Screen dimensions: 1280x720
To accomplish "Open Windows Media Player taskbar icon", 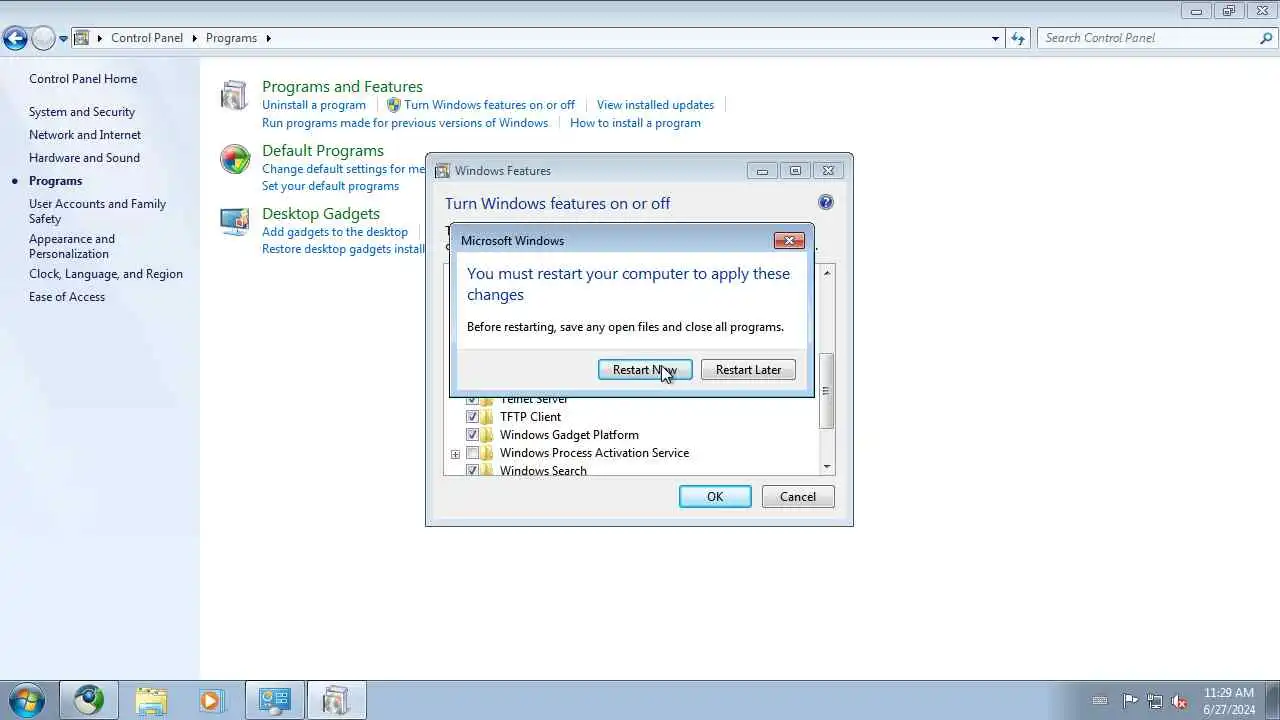I will (x=211, y=700).
